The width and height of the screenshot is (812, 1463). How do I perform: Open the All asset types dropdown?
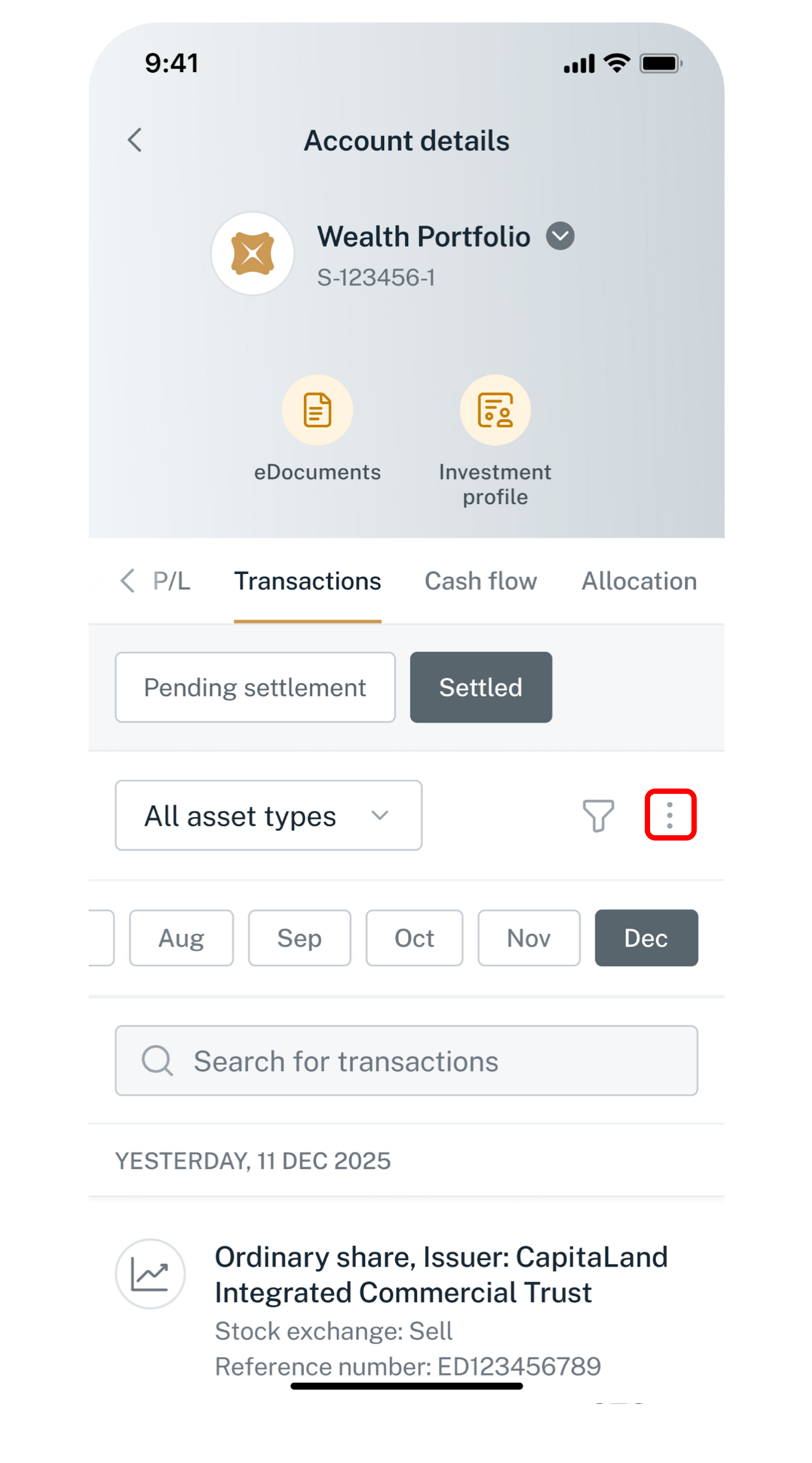click(x=268, y=816)
